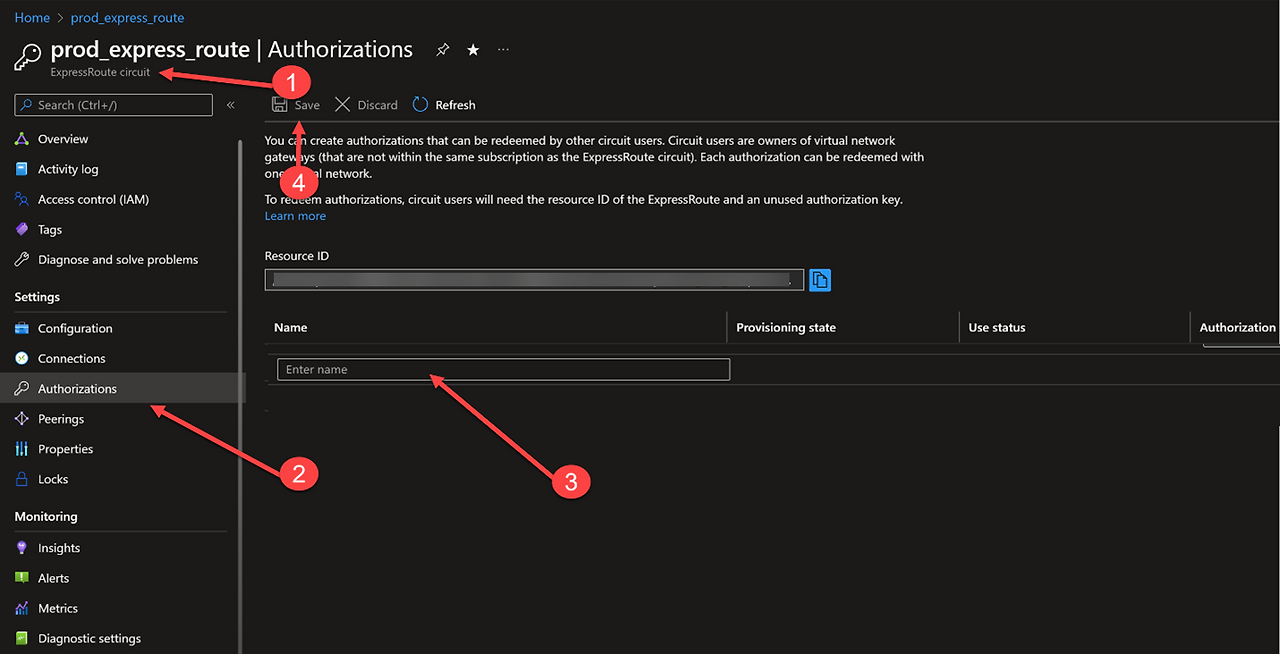The height and width of the screenshot is (654, 1280).
Task: Open the Overview menu item
Action: point(63,139)
